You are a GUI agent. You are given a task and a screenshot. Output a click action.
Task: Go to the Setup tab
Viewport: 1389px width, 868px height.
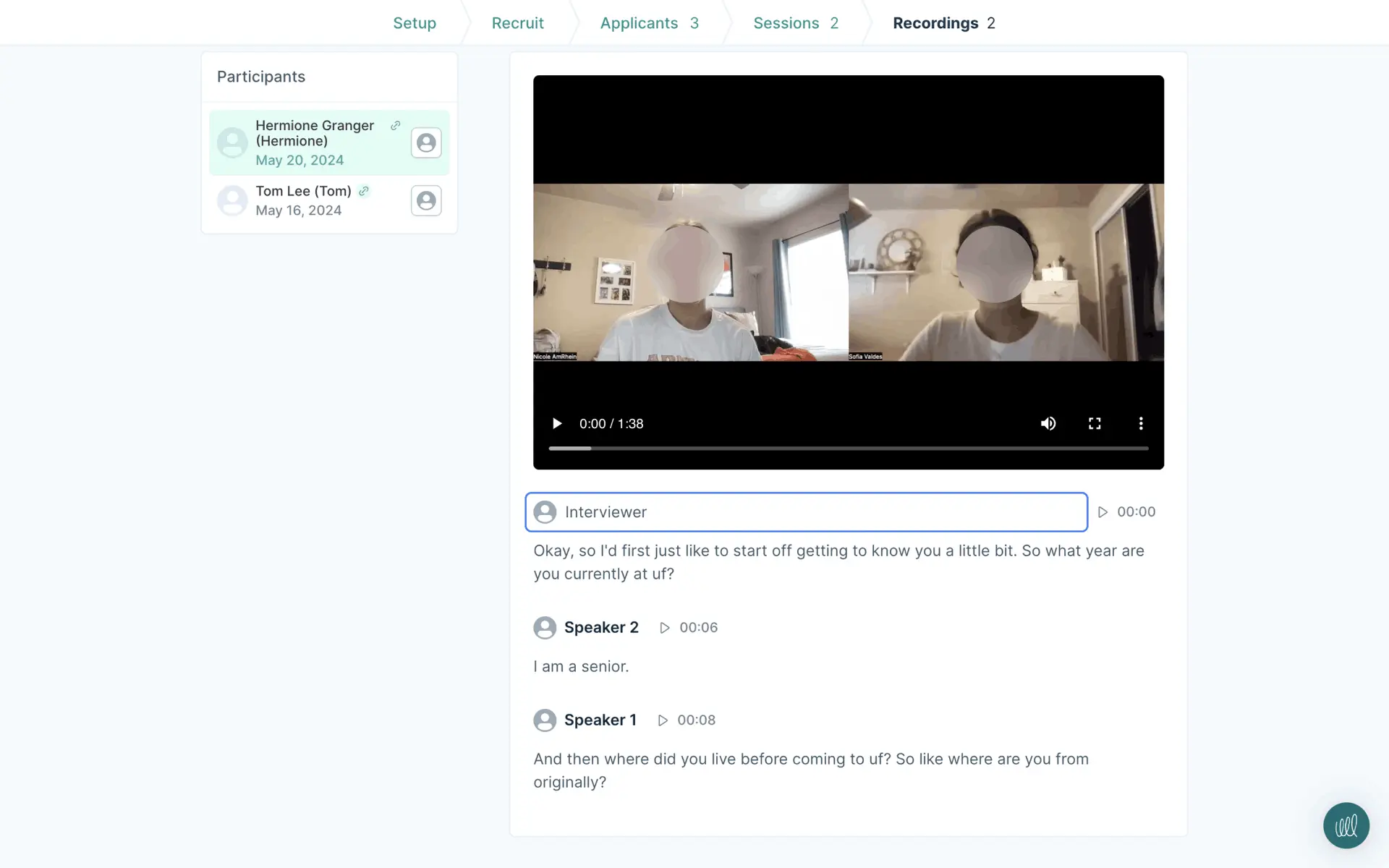point(415,23)
